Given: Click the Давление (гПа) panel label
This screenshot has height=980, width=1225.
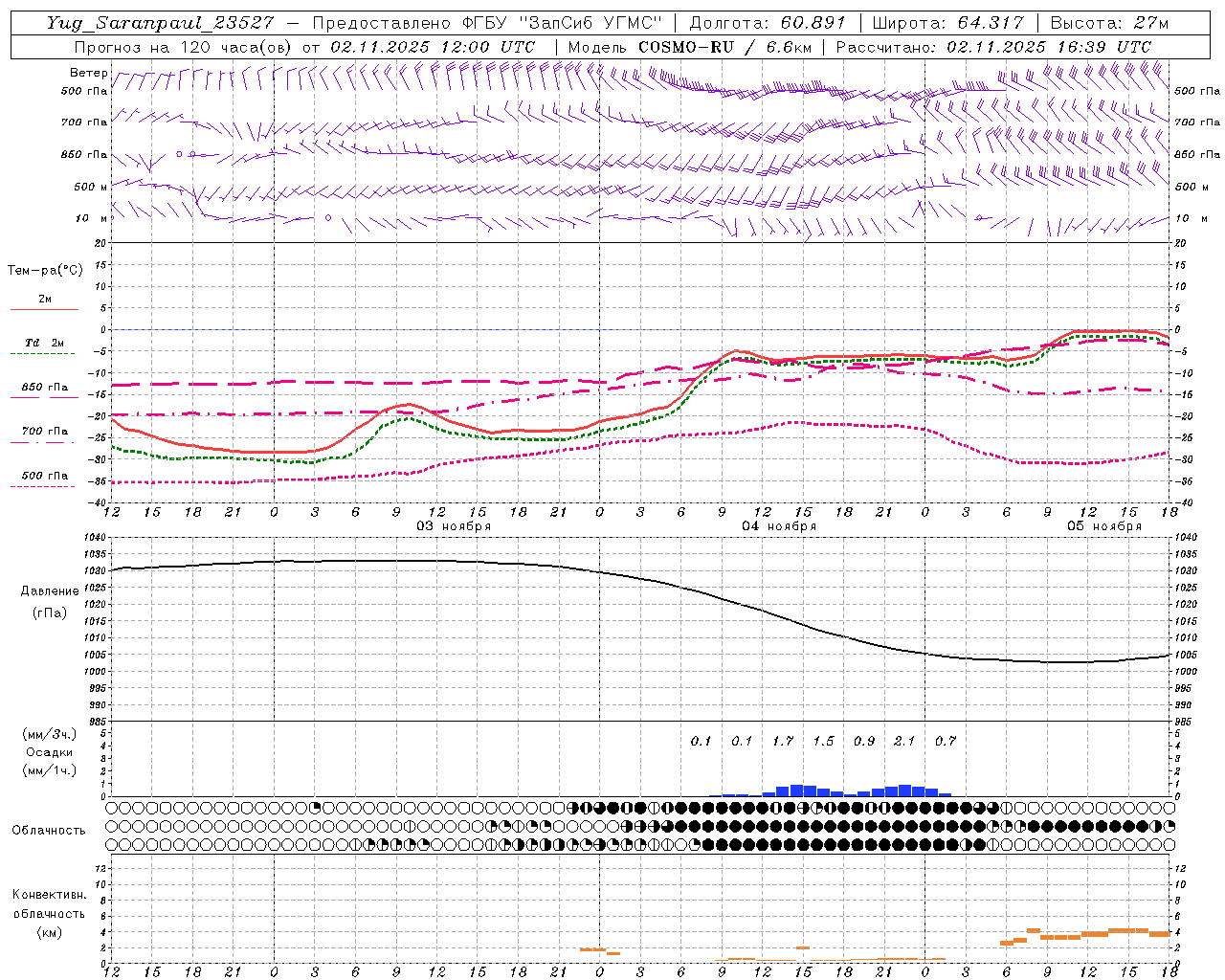Looking at the screenshot, I should point(50,602).
